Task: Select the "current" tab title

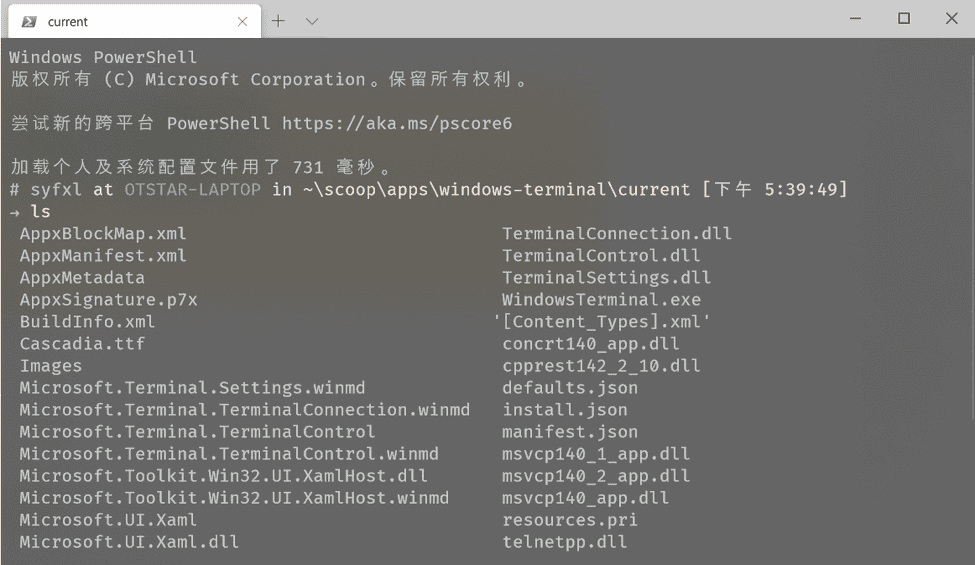Action: click(68, 21)
